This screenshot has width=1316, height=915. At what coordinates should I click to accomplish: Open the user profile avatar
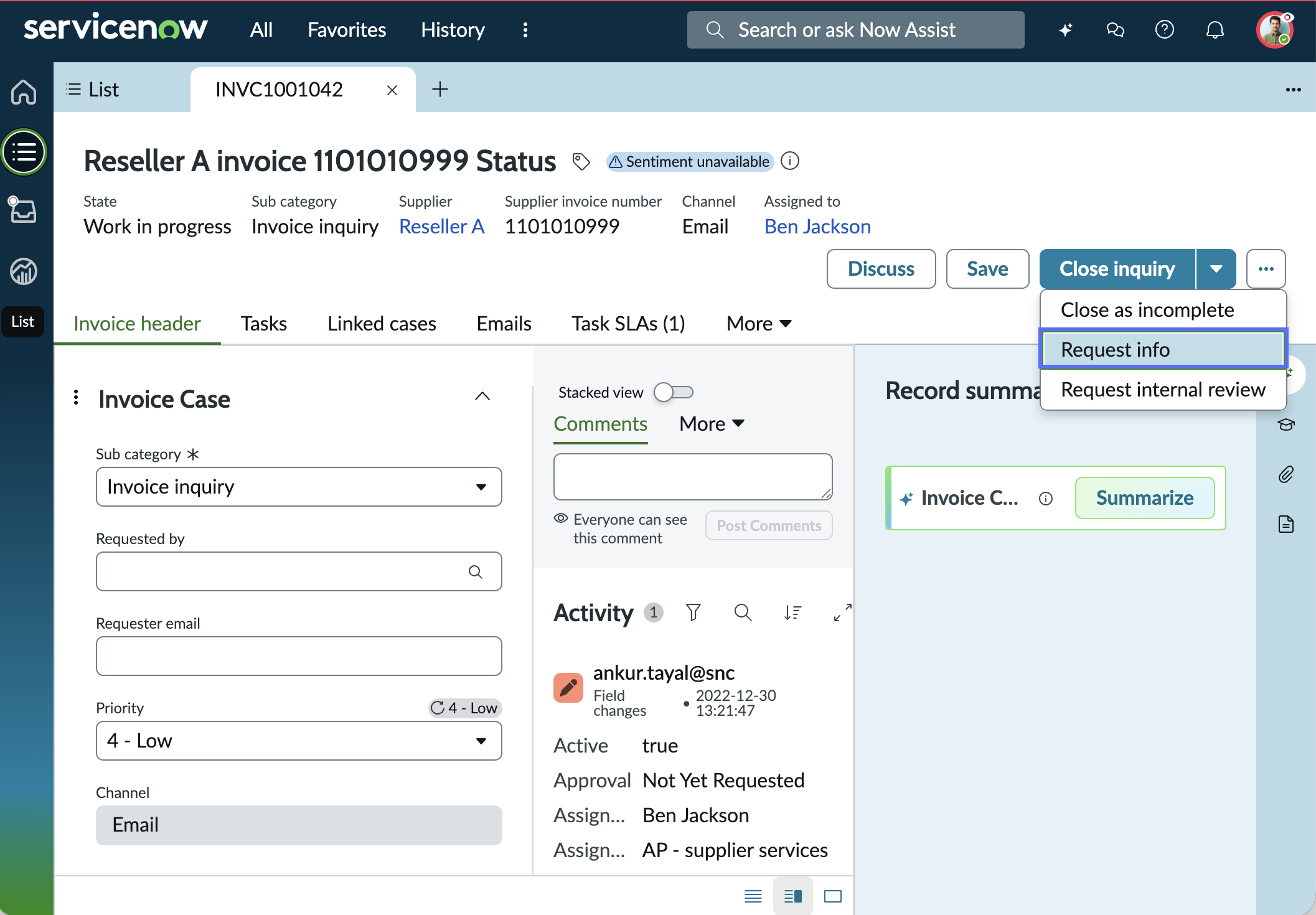click(x=1275, y=30)
